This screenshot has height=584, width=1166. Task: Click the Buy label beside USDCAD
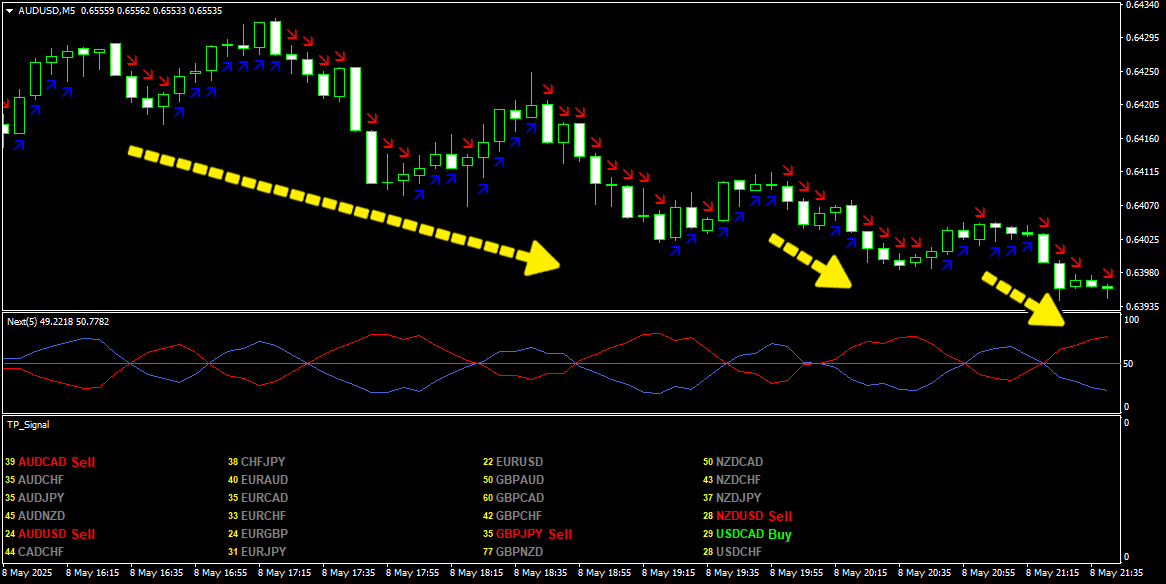(780, 534)
